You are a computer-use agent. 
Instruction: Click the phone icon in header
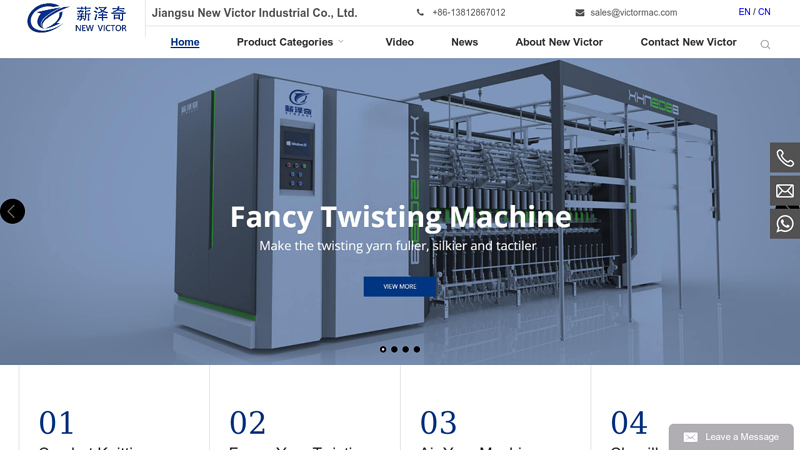tap(420, 12)
